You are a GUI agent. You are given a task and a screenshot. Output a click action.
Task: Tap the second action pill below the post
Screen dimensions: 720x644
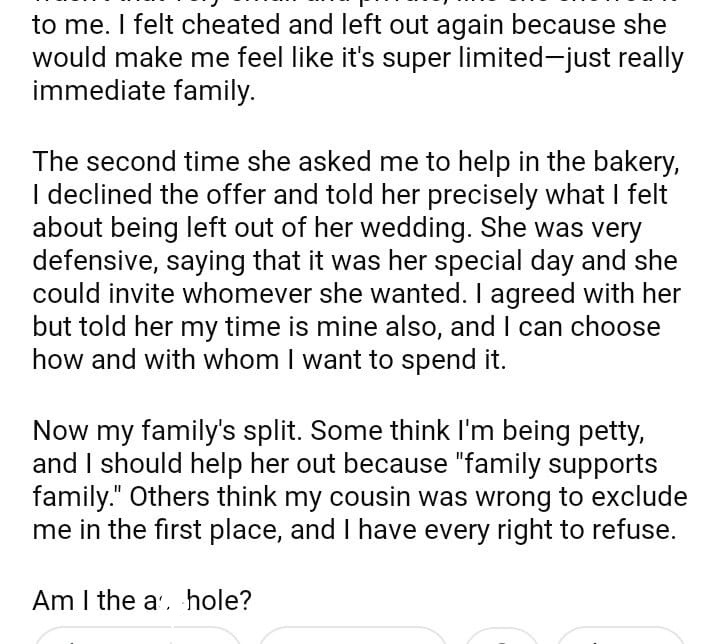pyautogui.click(x=352, y=636)
